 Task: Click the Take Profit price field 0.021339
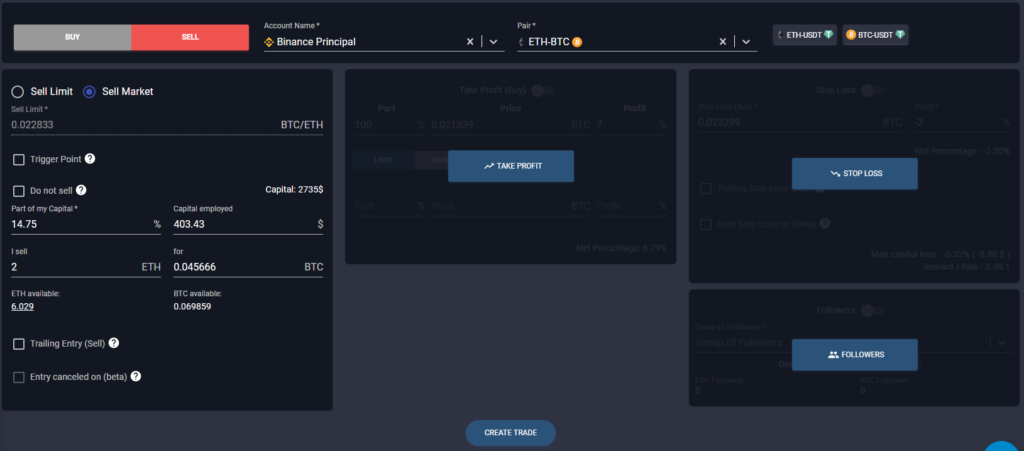510,125
